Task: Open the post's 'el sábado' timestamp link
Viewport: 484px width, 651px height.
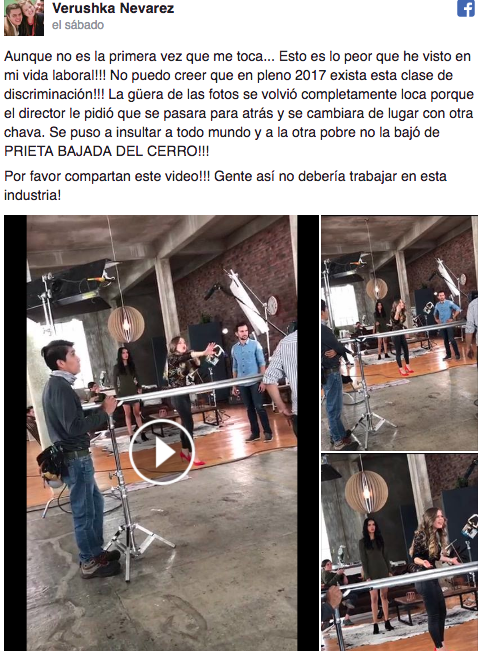Action: [78, 25]
